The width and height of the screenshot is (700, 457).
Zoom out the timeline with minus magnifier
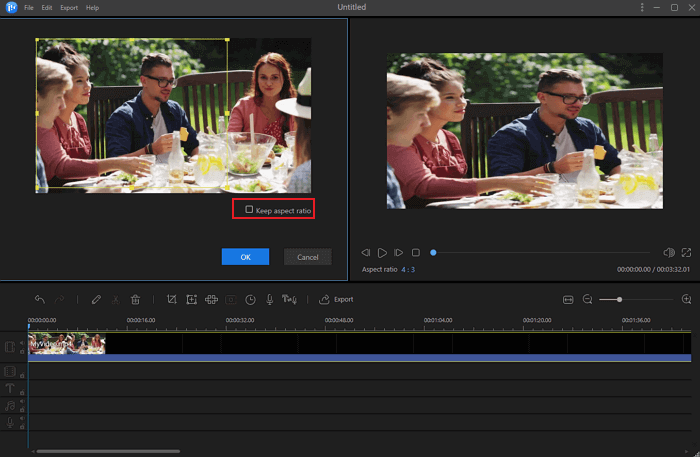coord(588,299)
